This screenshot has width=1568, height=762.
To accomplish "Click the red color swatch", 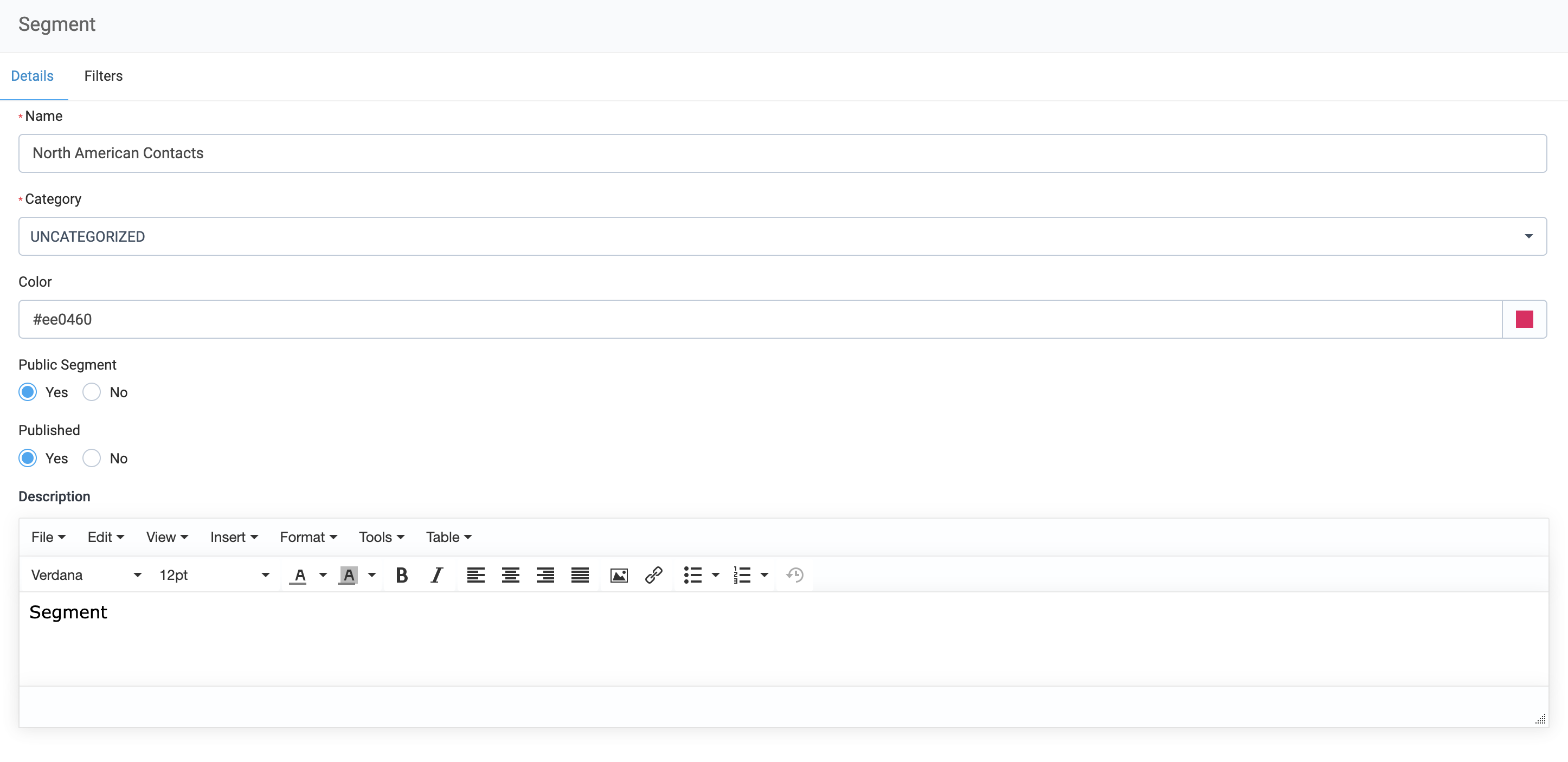I will 1524,319.
